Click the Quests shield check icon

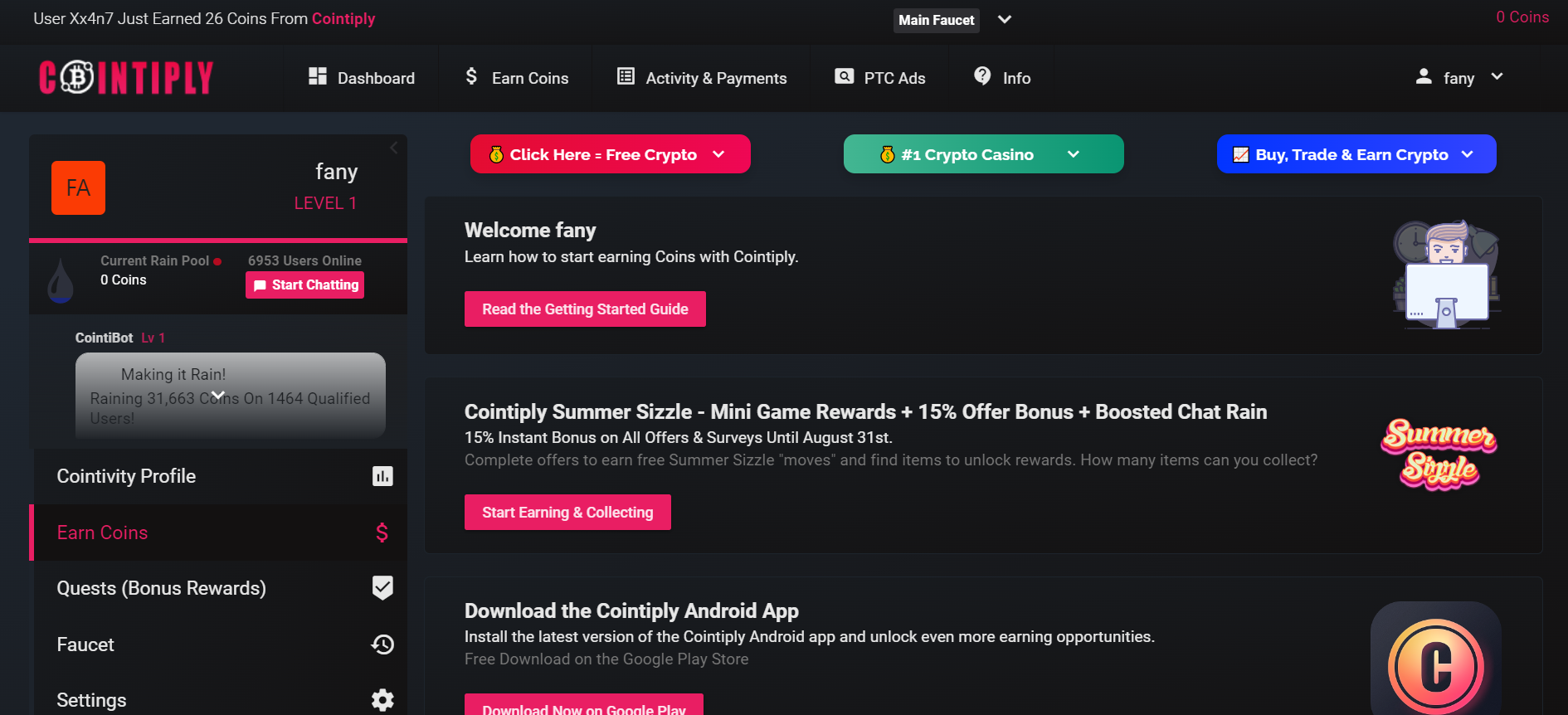[382, 587]
